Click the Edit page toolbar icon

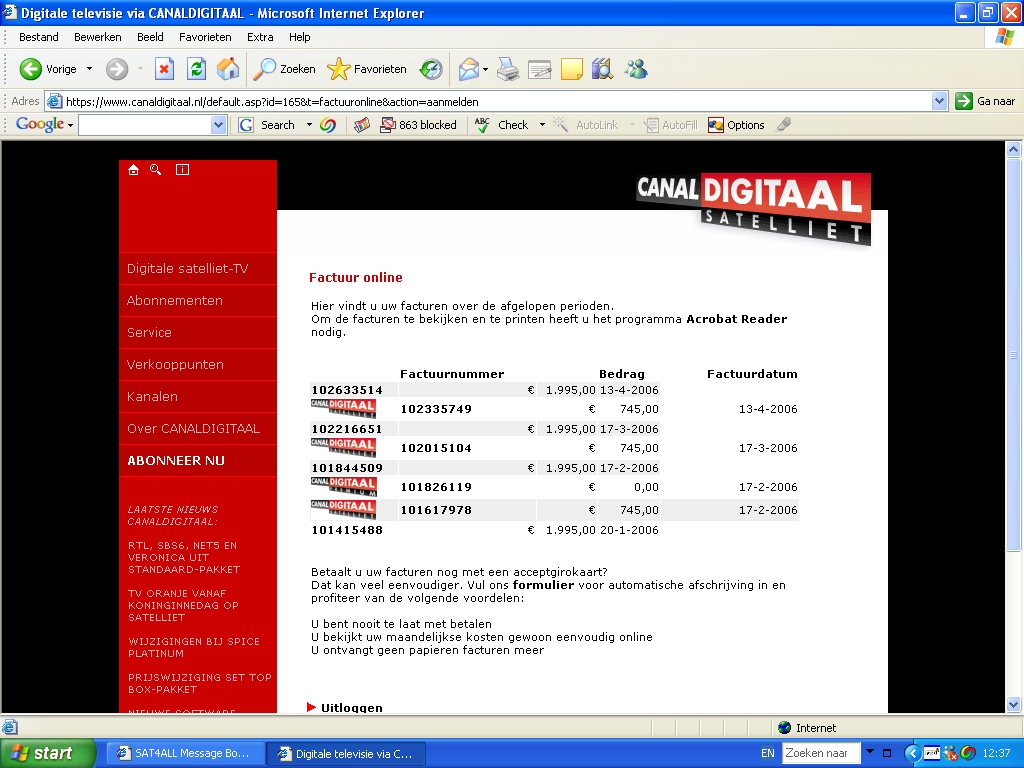pos(539,69)
